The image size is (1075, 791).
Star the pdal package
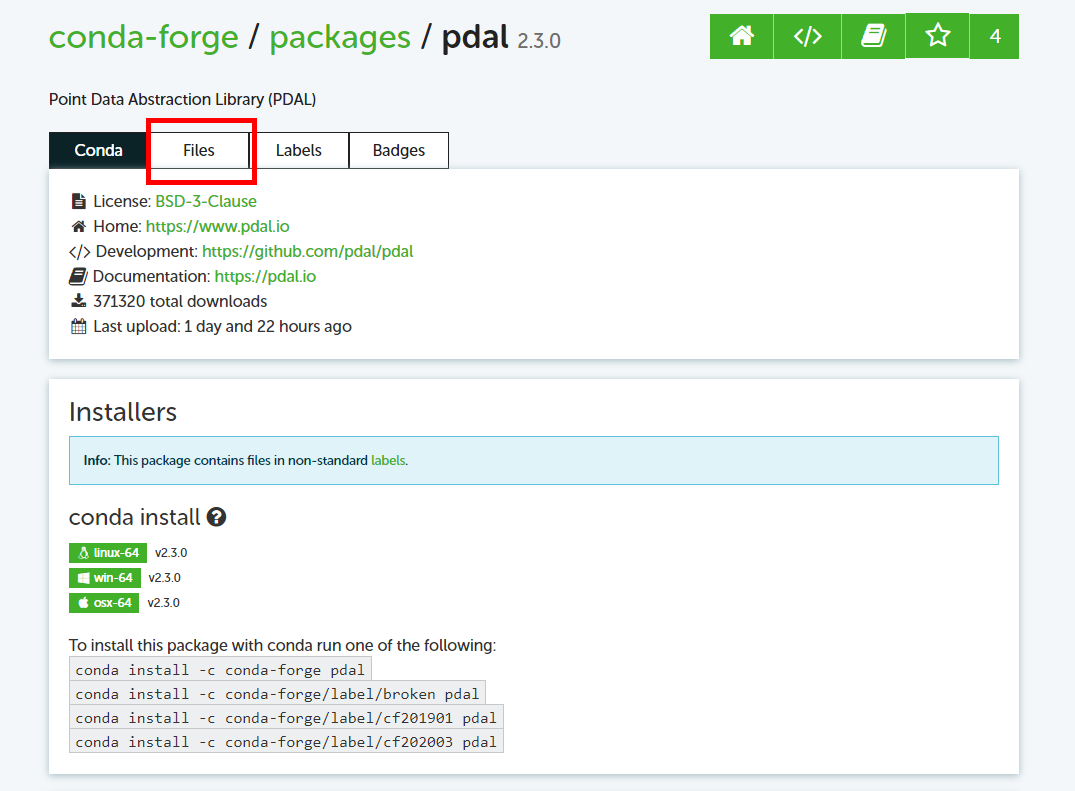pos(937,37)
